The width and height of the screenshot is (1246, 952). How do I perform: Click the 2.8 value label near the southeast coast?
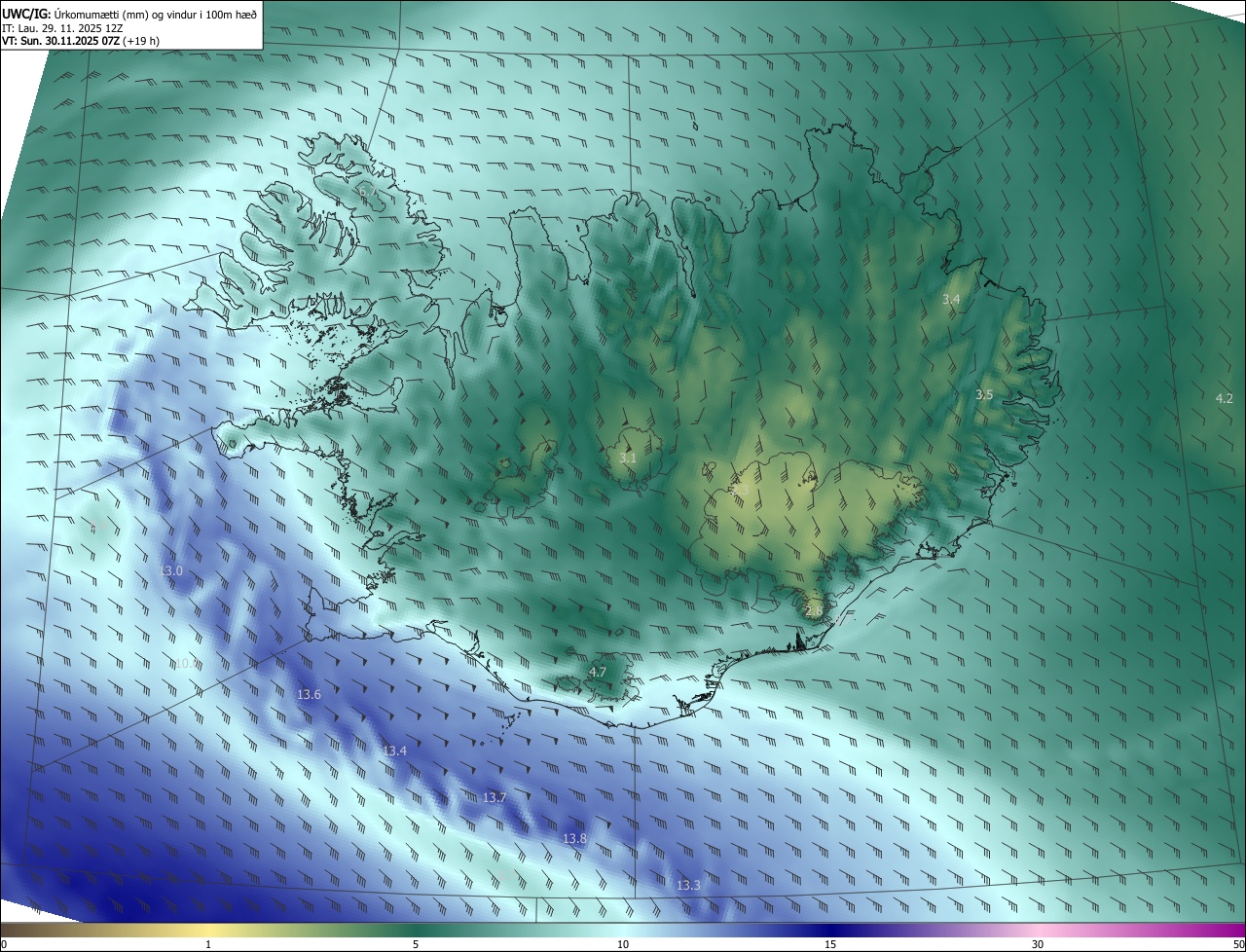(x=814, y=610)
